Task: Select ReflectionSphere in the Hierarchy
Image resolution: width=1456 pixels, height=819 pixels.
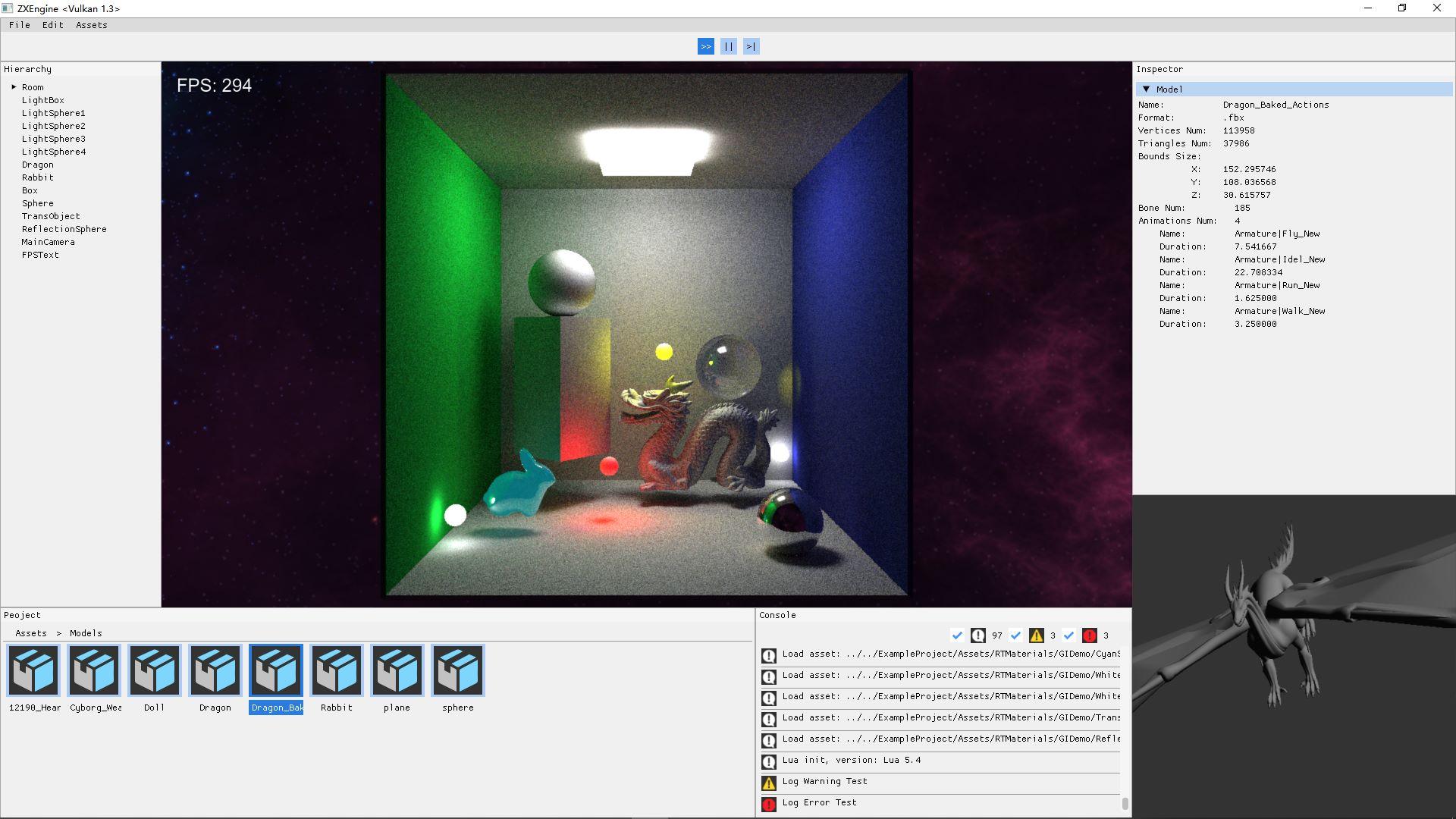Action: 64,229
